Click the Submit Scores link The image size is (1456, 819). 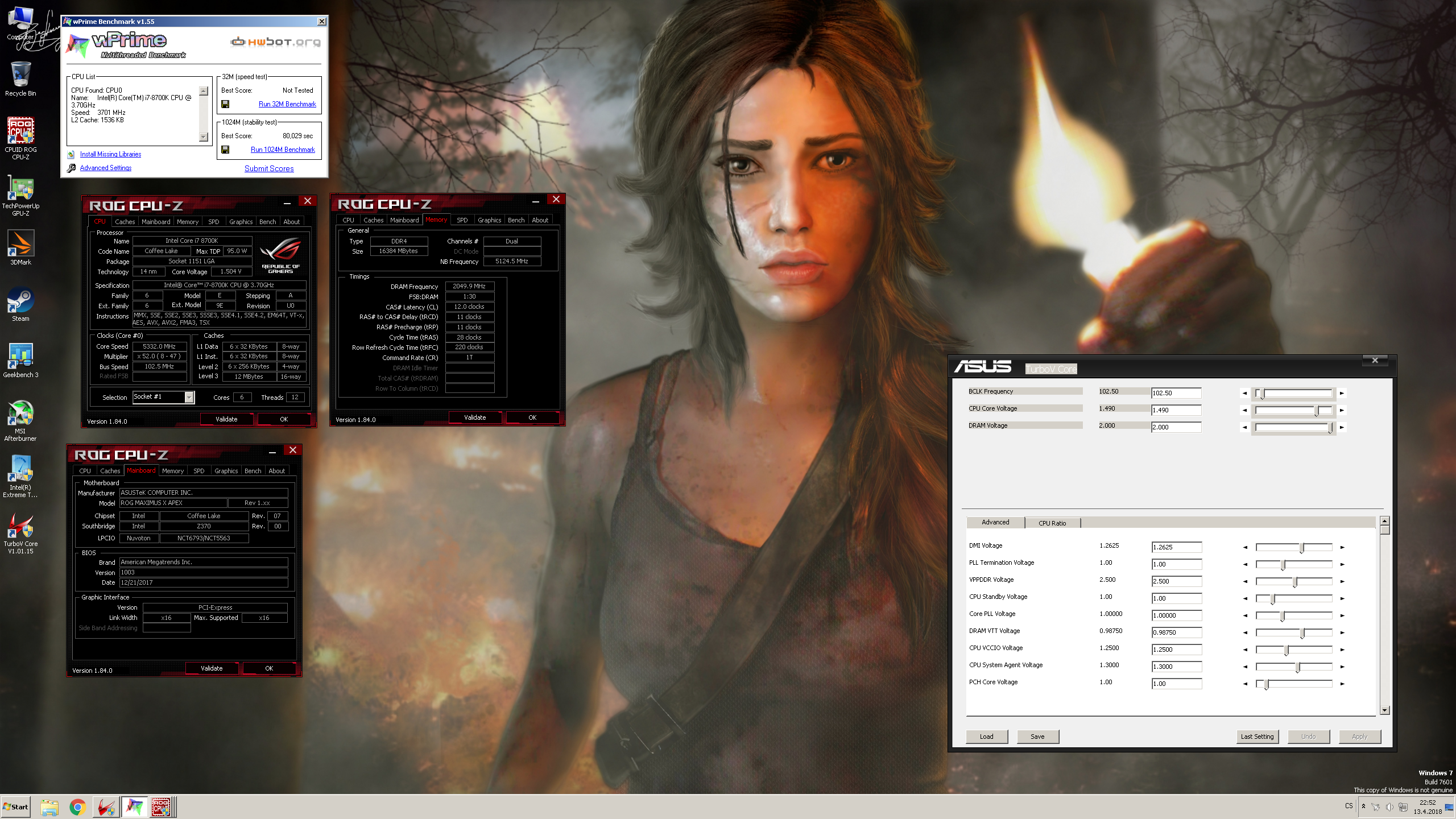point(269,168)
